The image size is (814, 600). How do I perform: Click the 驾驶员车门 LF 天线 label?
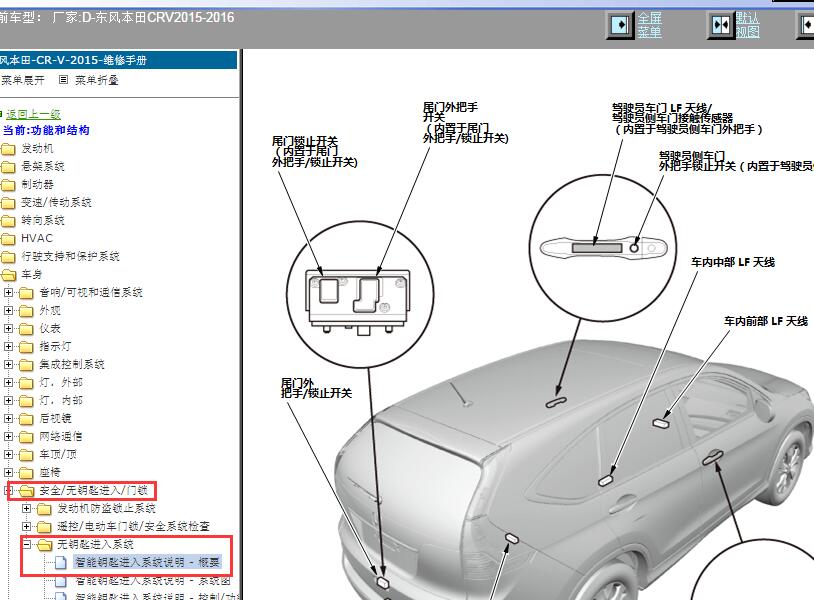(x=686, y=118)
